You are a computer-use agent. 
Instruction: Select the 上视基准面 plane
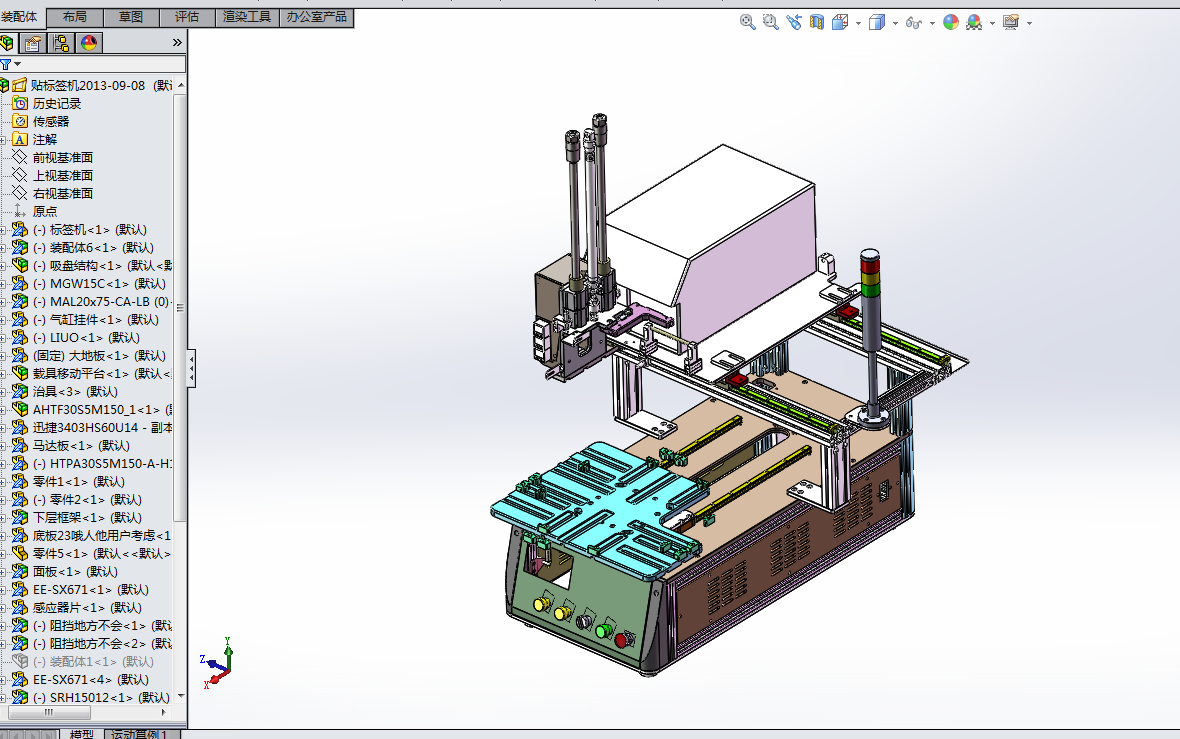click(62, 176)
